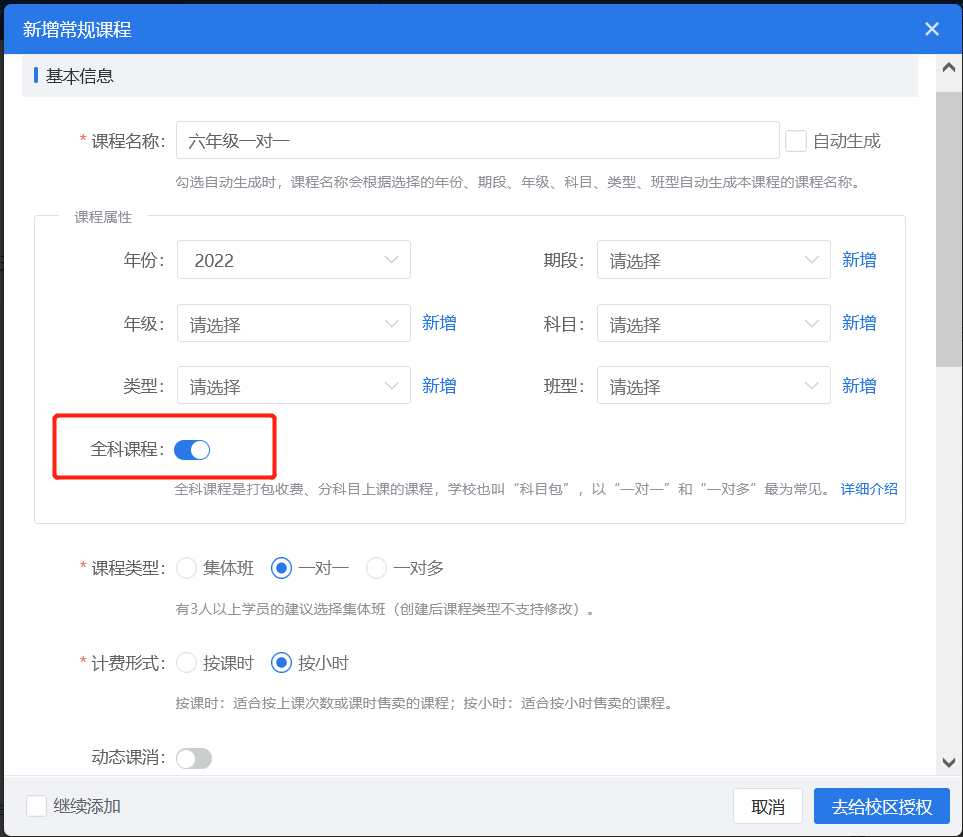963x837 pixels.
Task: Click 新增 next to 期段
Action: (859, 259)
